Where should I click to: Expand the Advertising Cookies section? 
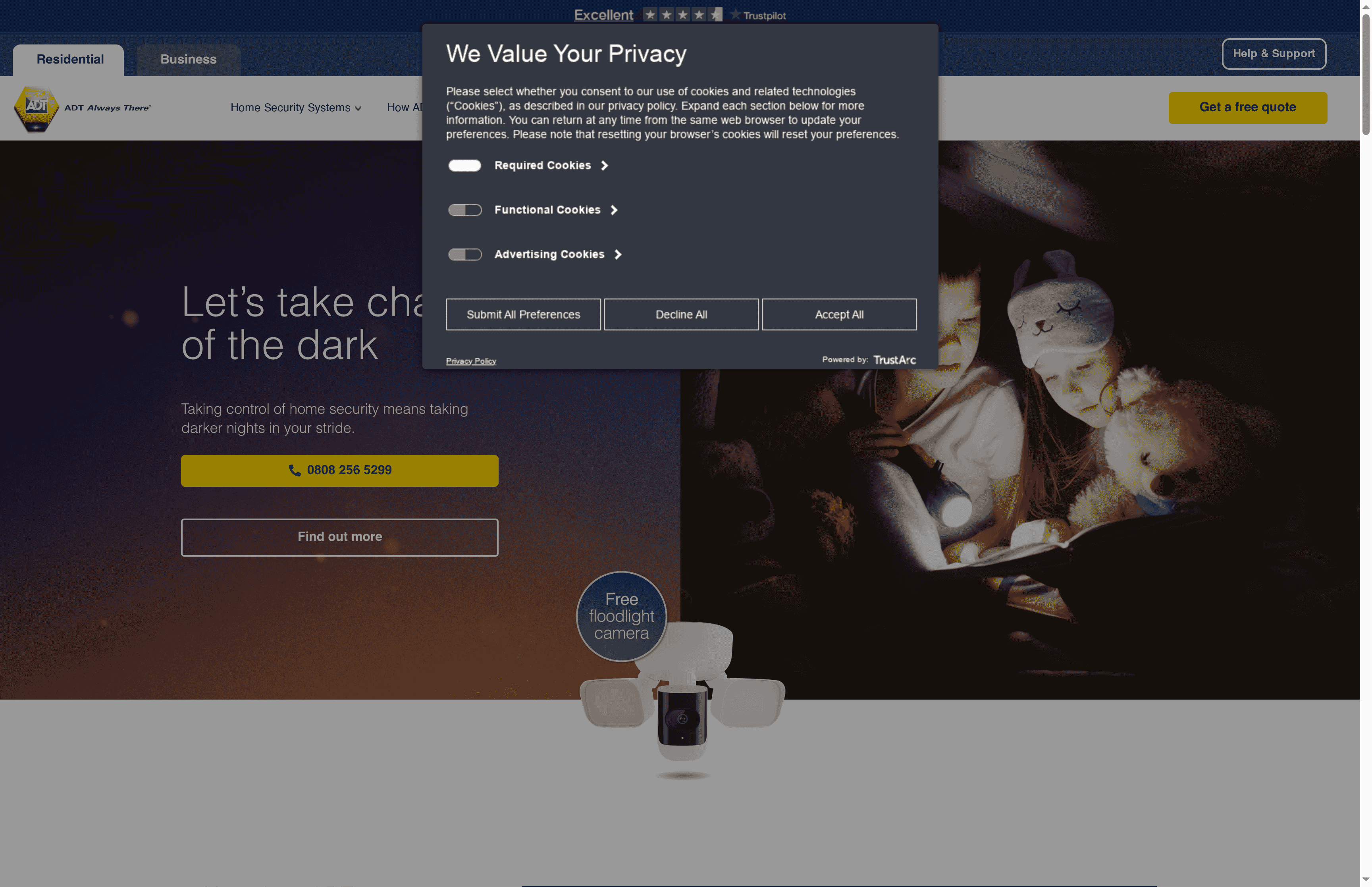(x=619, y=254)
